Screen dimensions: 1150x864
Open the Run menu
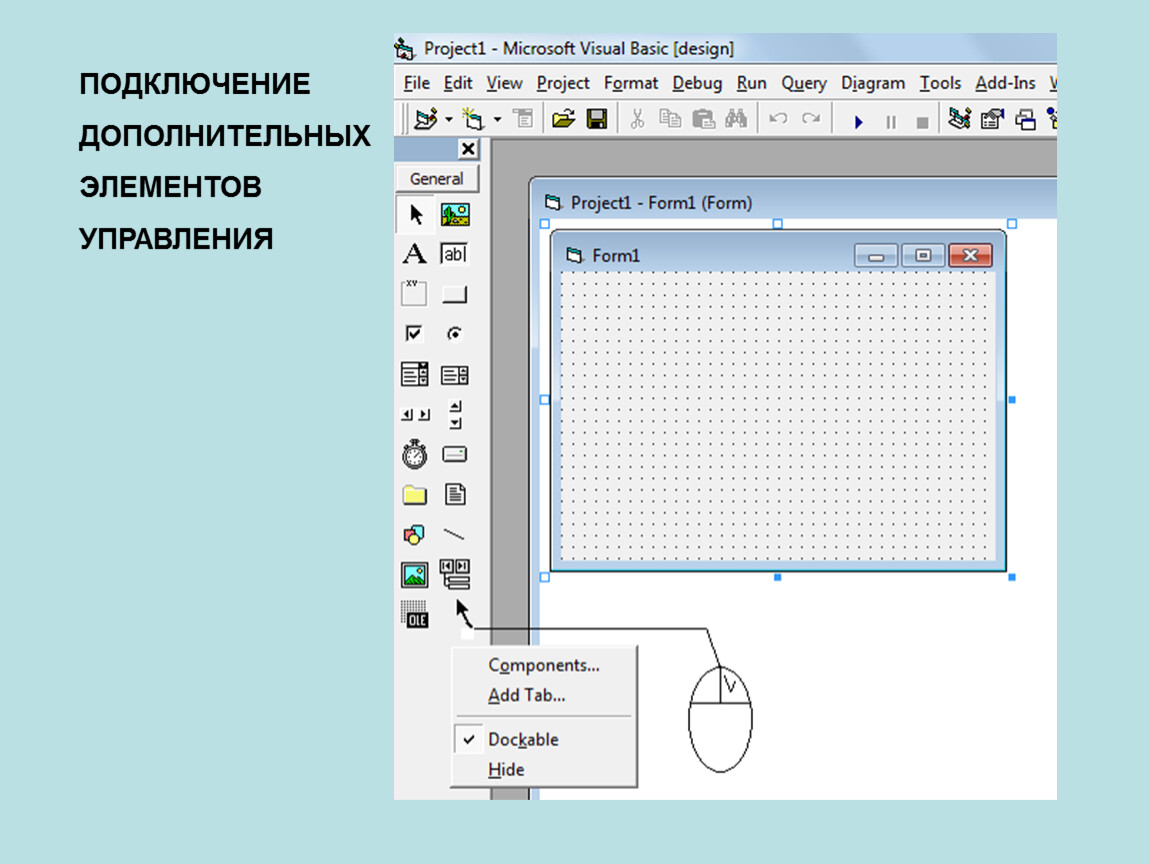(751, 84)
